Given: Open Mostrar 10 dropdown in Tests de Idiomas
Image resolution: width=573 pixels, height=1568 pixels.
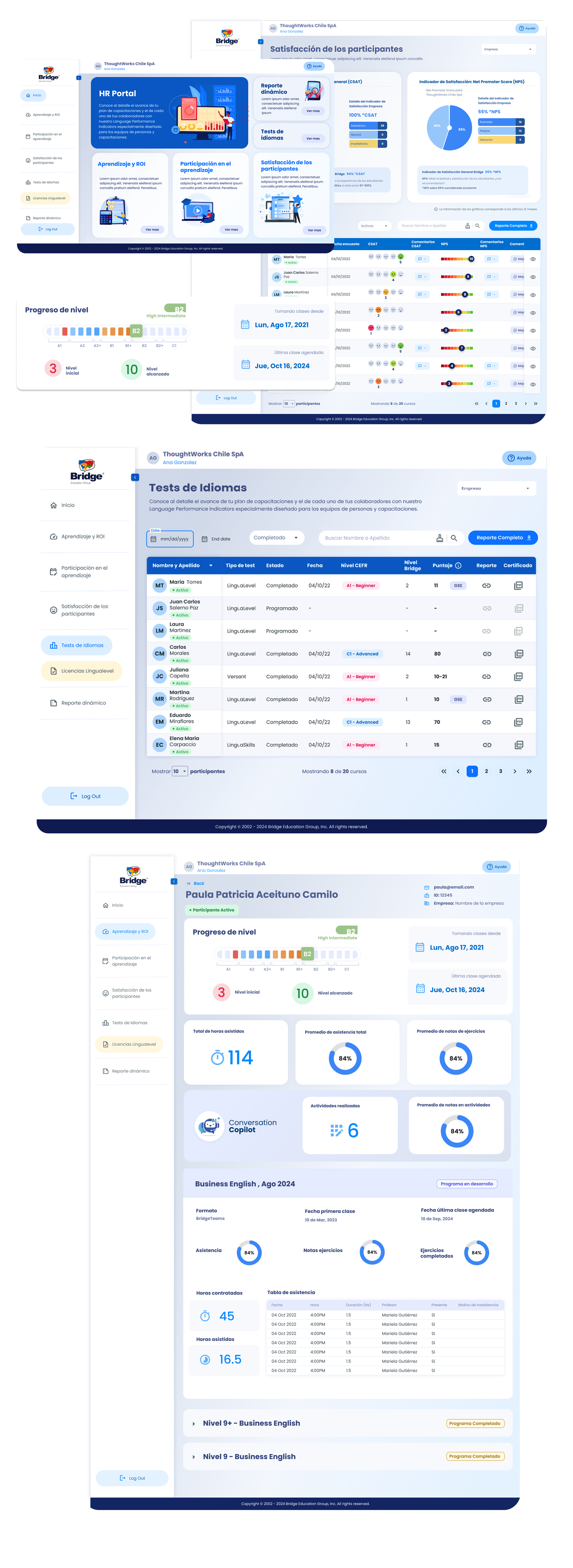Looking at the screenshot, I should 180,771.
